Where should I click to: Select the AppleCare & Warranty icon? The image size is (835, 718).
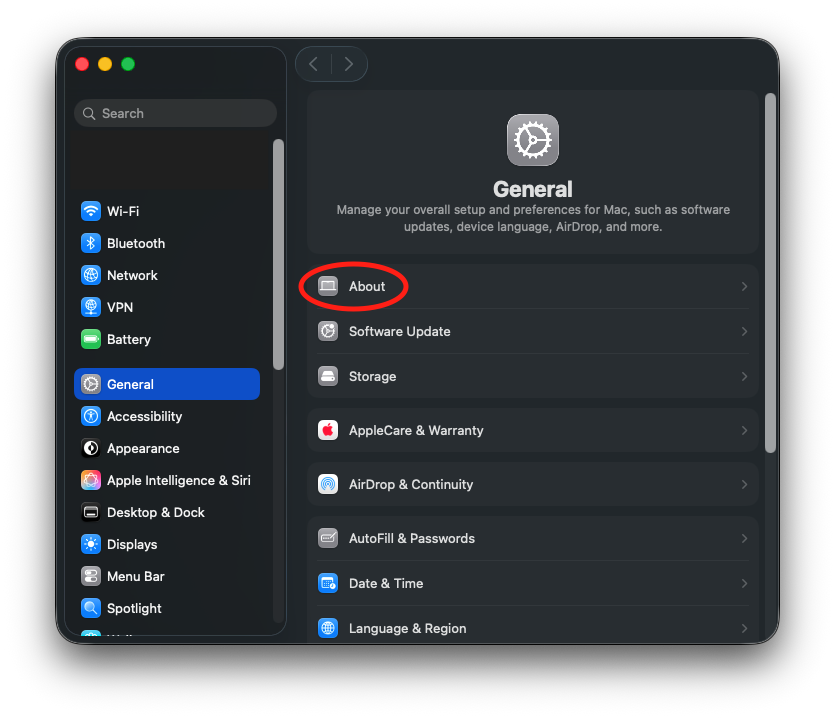pos(328,430)
